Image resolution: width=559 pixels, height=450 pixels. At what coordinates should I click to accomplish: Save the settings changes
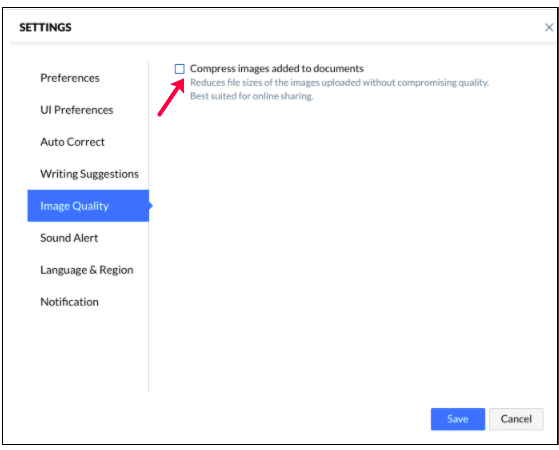458,419
